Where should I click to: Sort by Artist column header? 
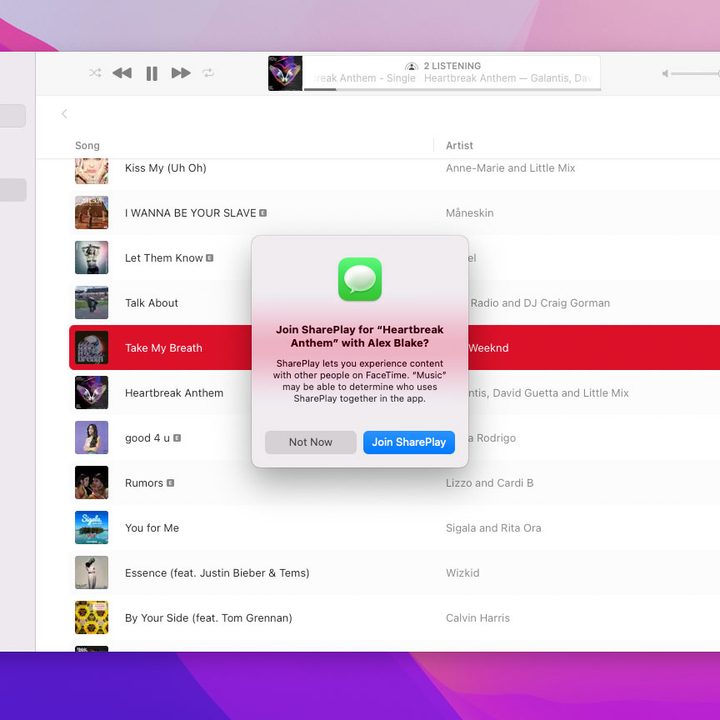coord(459,145)
